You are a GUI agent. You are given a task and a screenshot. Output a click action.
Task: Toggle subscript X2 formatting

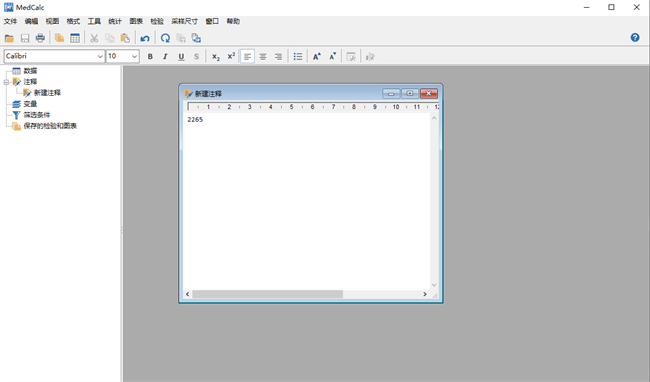(x=216, y=56)
